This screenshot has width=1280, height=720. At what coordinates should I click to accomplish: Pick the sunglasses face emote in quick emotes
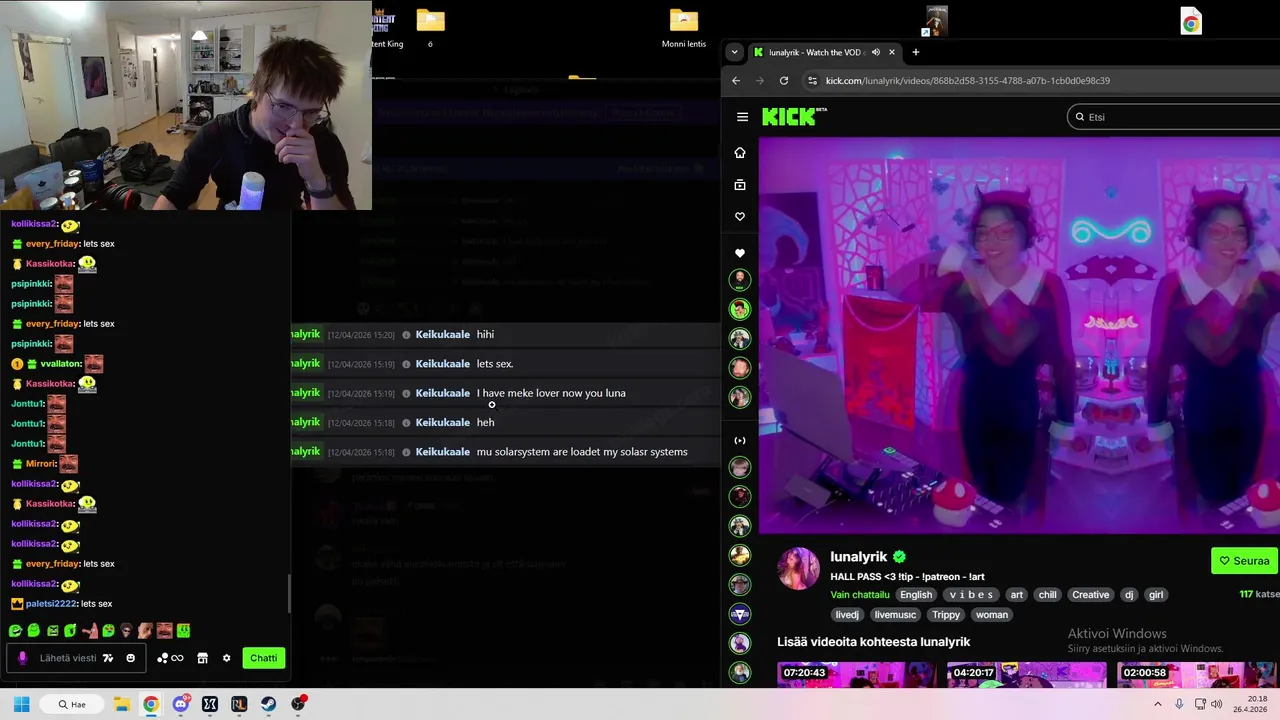(127, 631)
